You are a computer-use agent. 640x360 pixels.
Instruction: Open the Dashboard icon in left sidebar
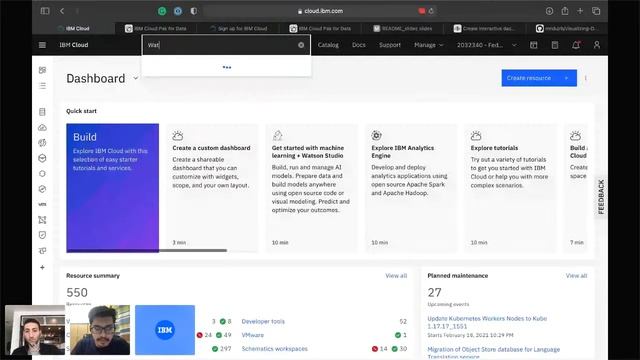pos(42,70)
